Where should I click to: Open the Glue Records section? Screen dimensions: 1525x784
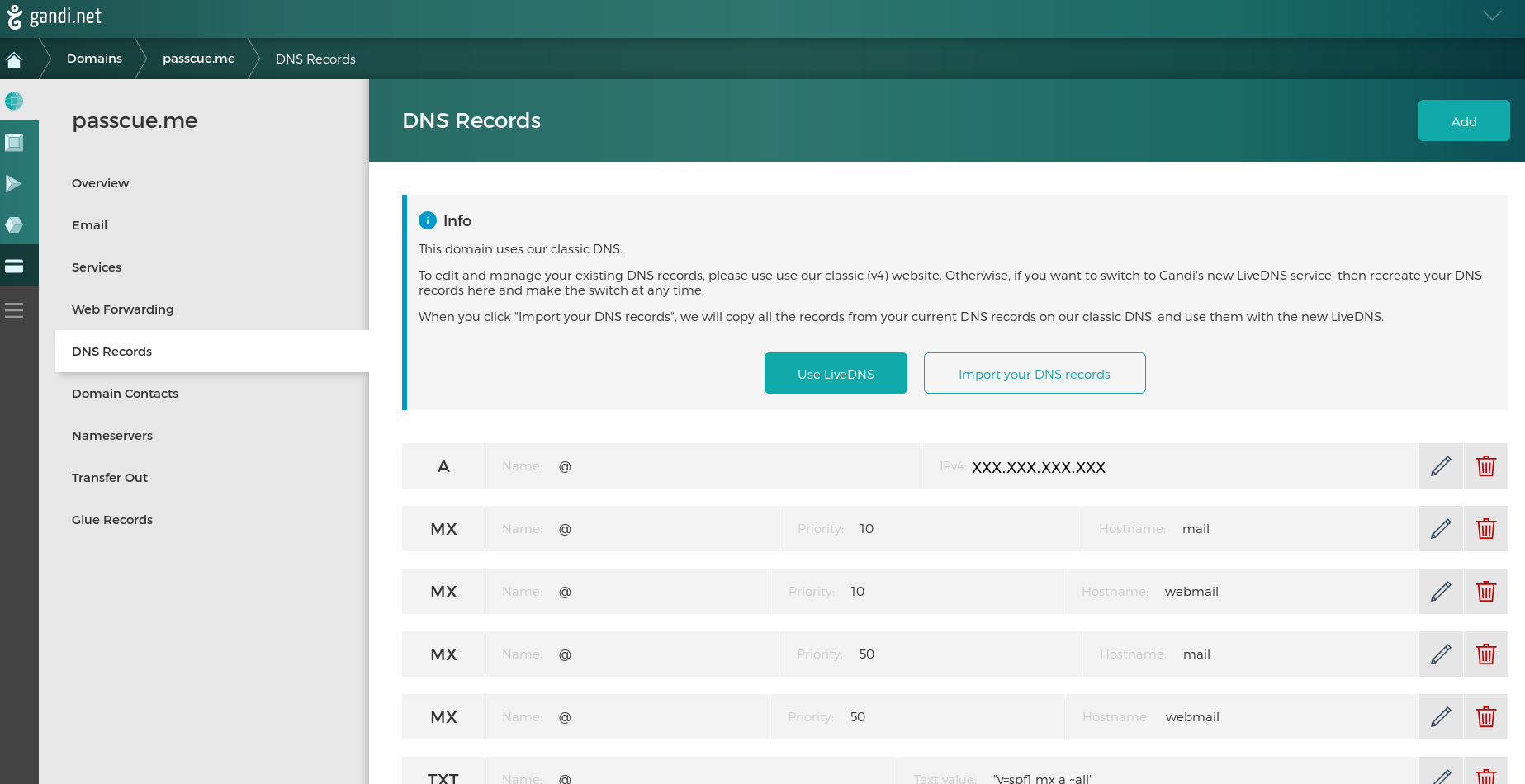point(112,520)
